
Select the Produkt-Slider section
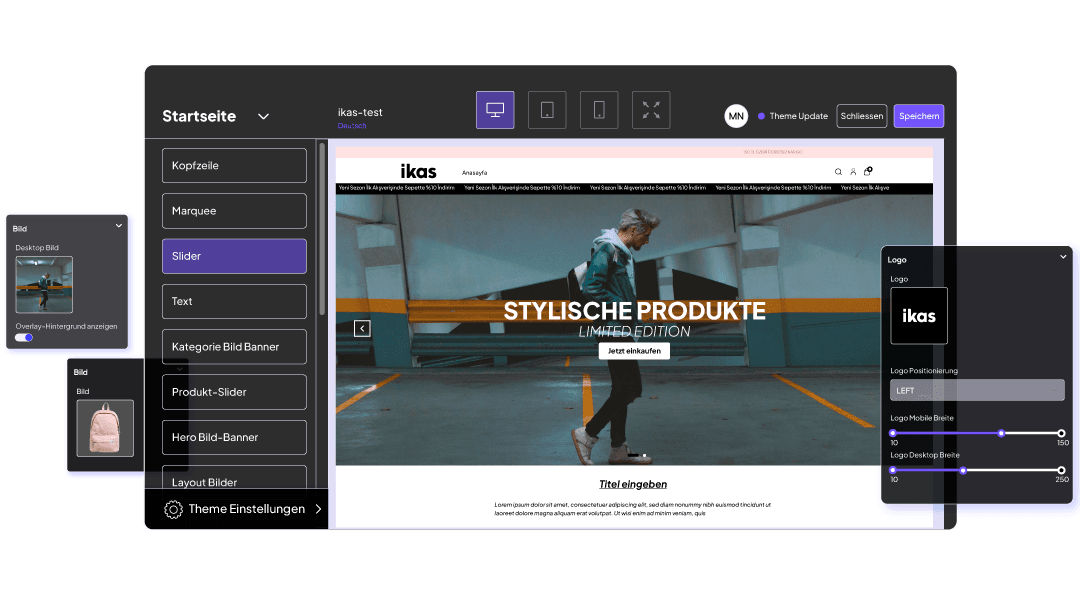tap(234, 392)
